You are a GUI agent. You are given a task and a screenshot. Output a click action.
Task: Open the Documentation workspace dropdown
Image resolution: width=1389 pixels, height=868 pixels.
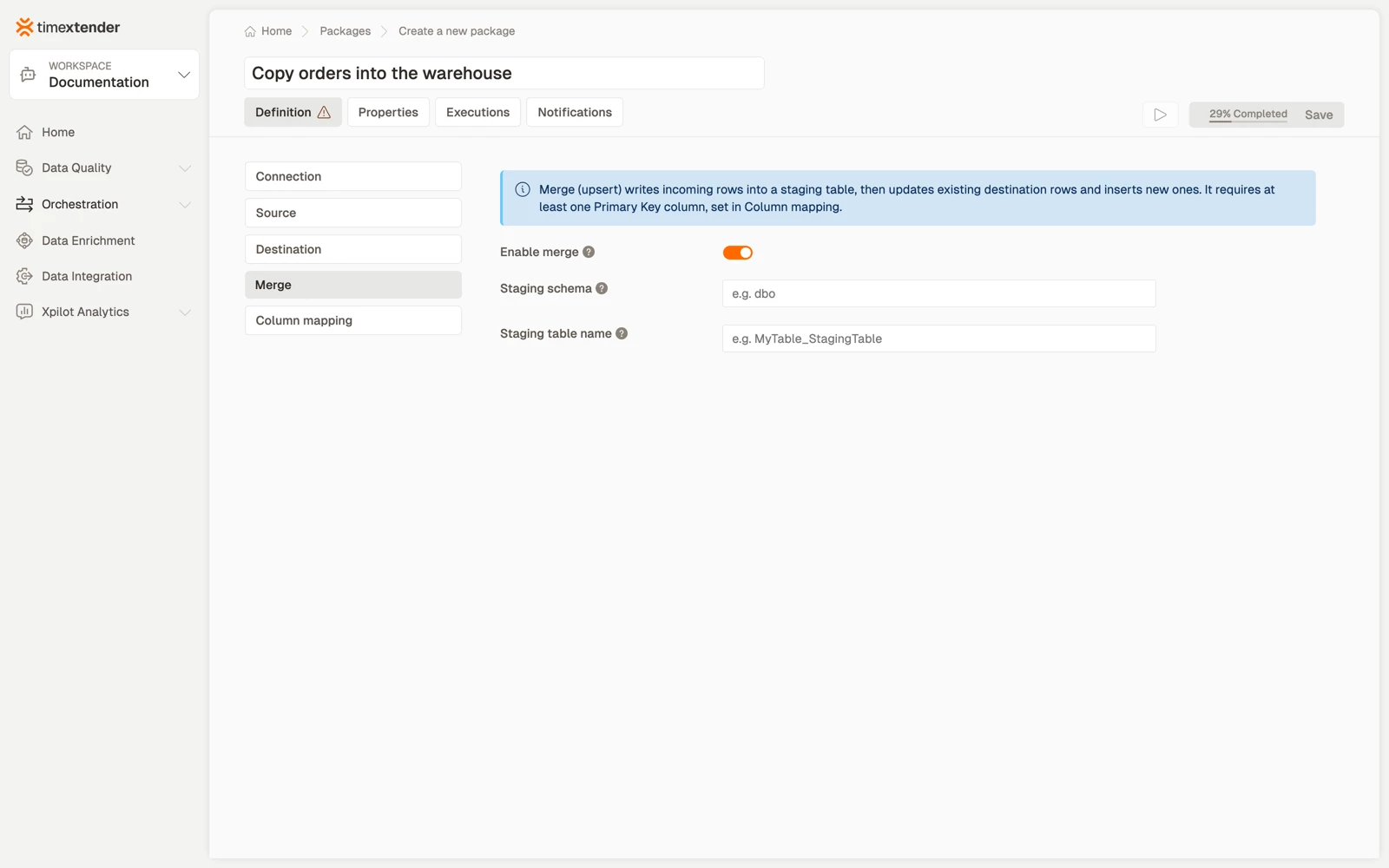(x=104, y=75)
